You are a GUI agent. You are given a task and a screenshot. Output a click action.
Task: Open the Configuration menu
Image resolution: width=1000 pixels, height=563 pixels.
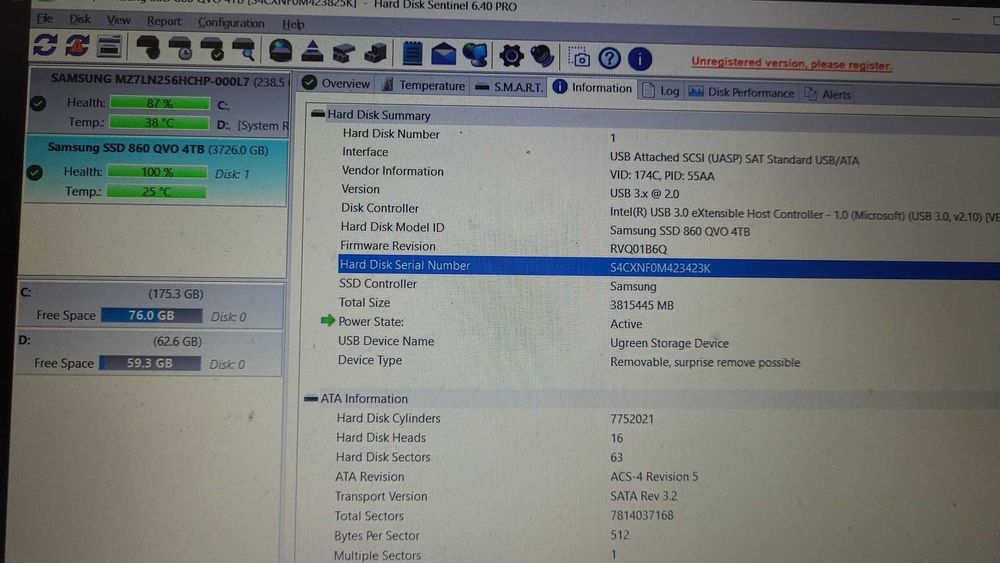231,23
